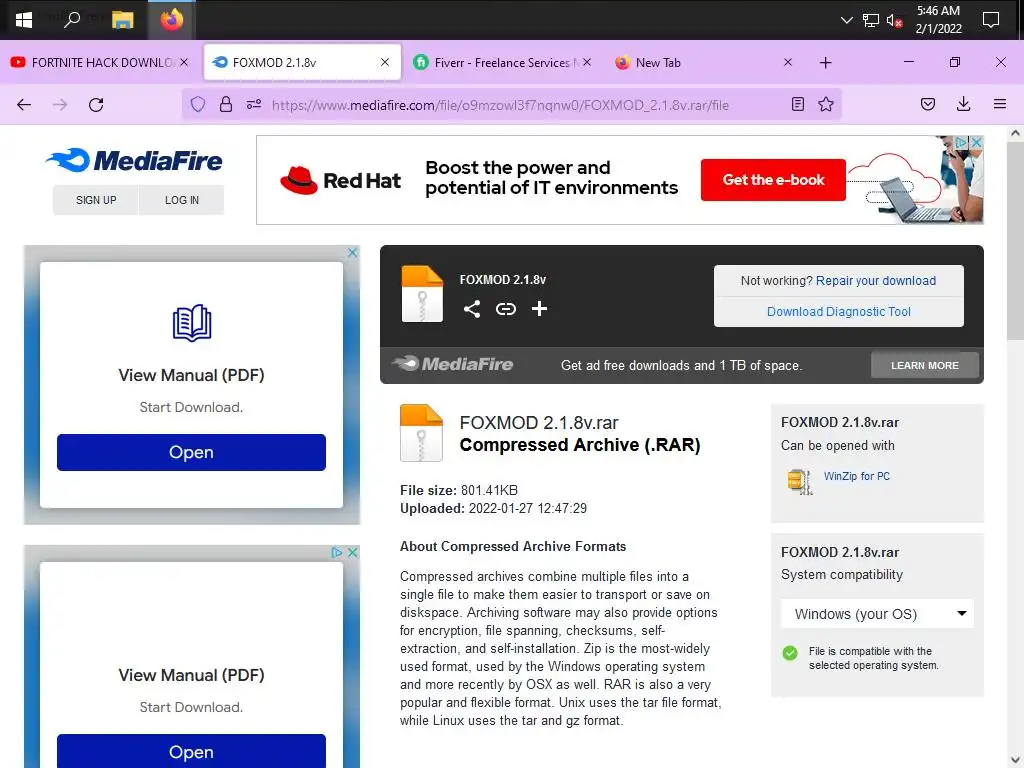Click Open in first View Manual ad
Viewport: 1024px width, 768px height.
pos(191,452)
